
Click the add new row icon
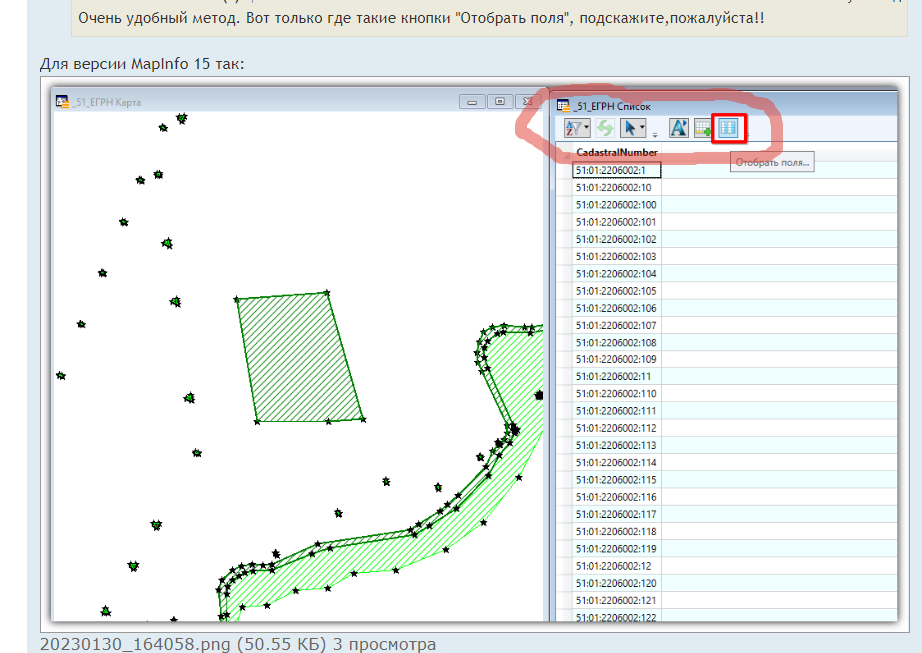pos(702,128)
